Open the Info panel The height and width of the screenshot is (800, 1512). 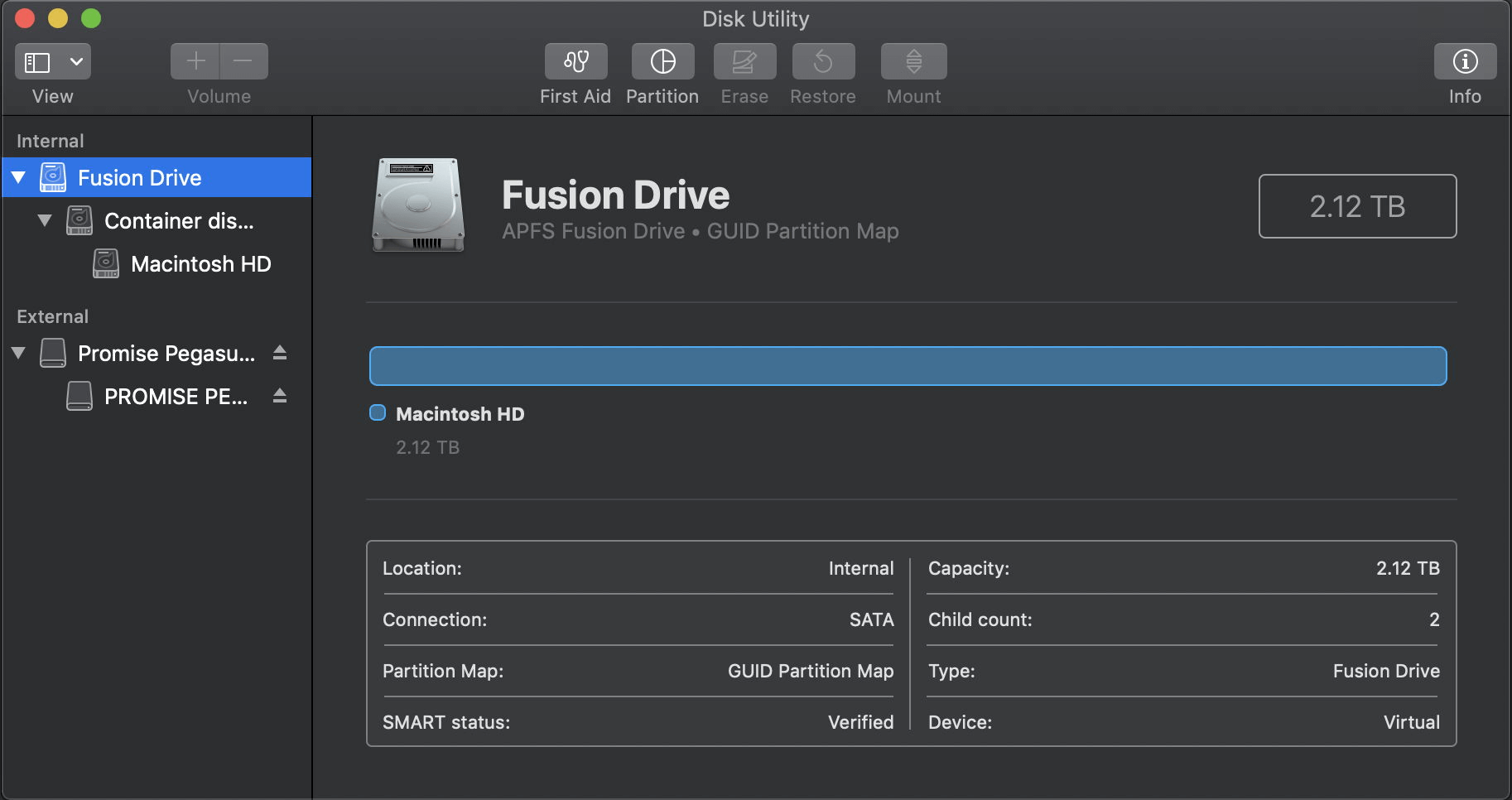click(1464, 61)
